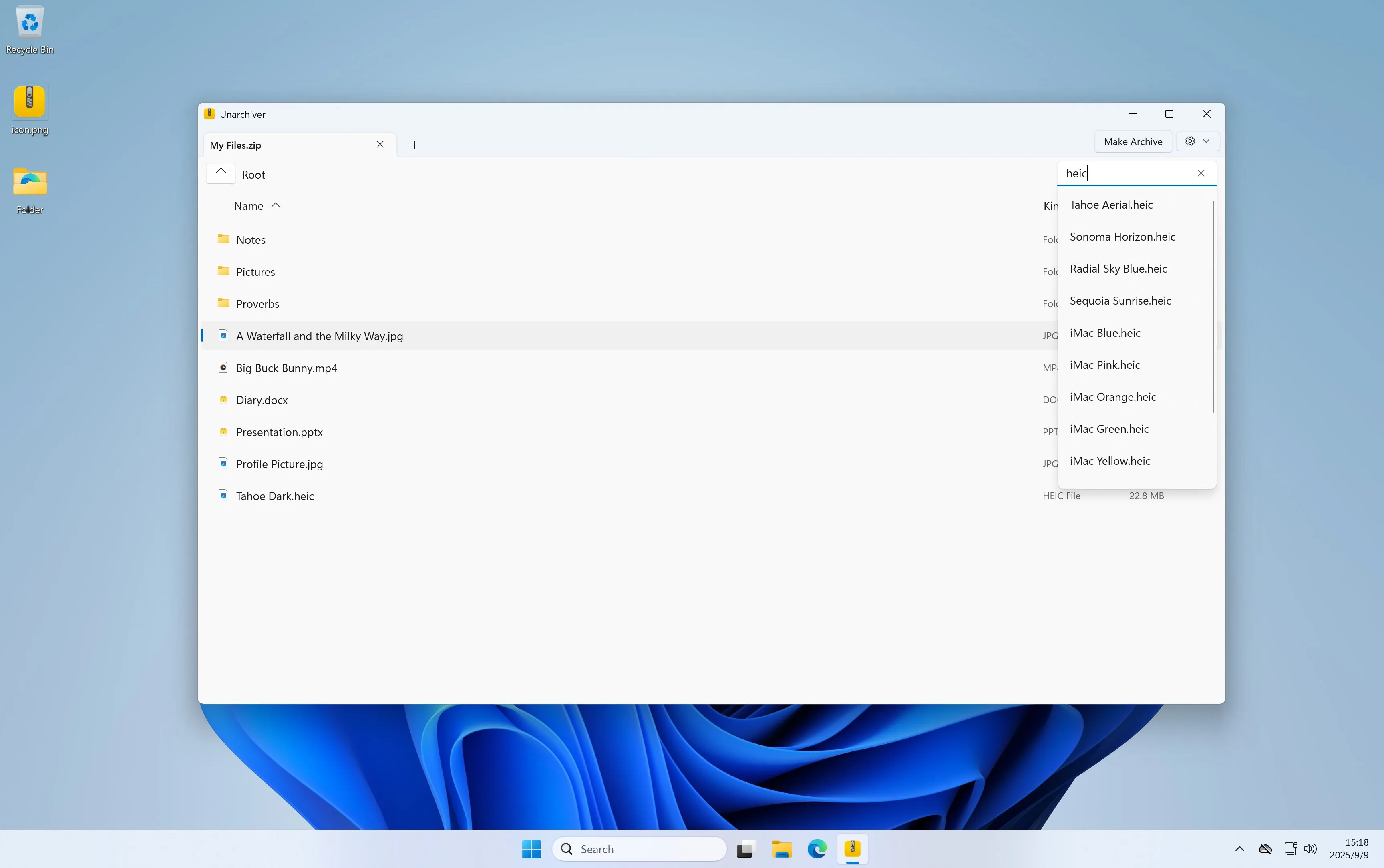
Task: Open the Folder desktop icon
Action: tap(30, 191)
